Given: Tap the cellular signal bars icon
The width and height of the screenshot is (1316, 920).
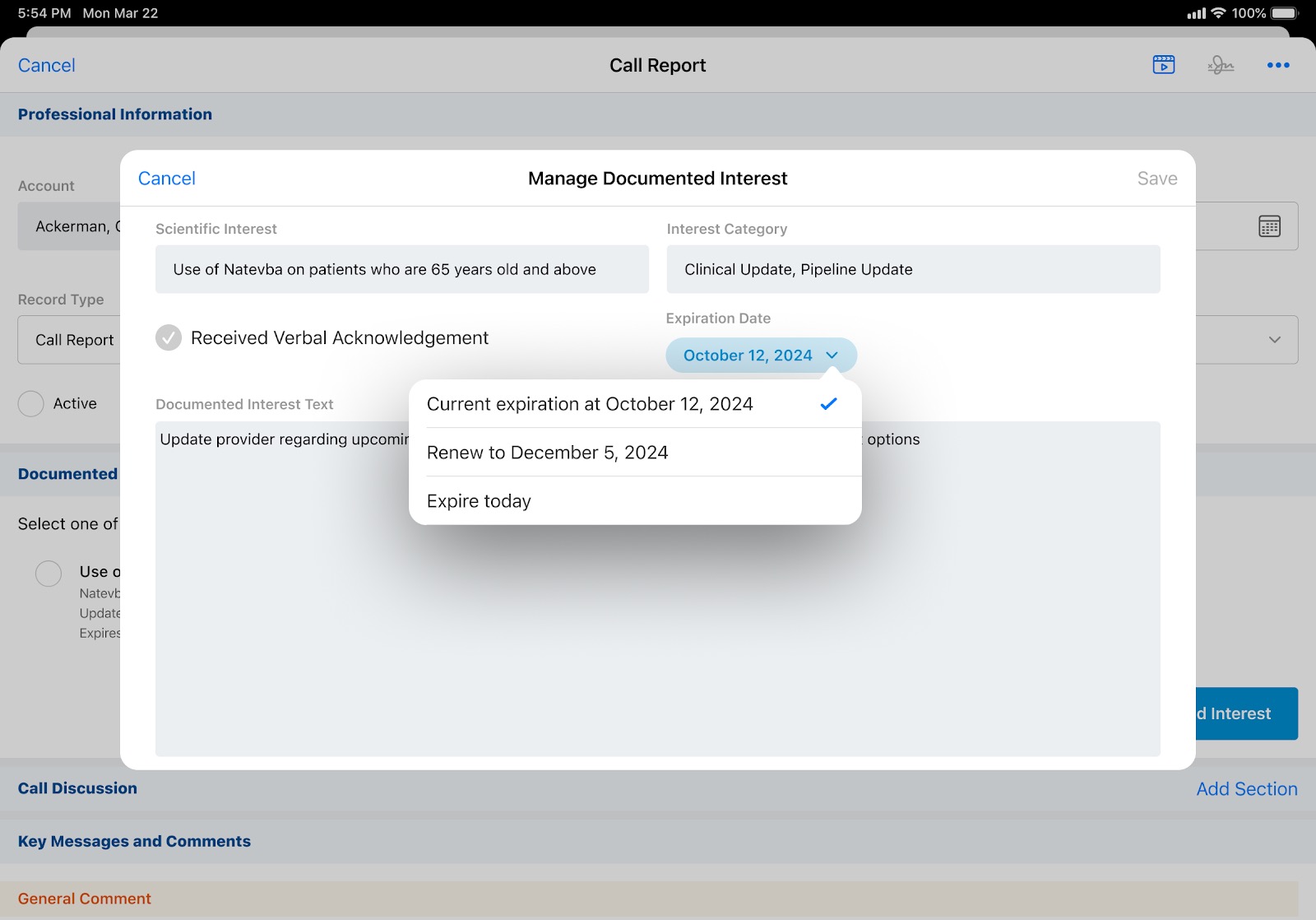Looking at the screenshot, I should tap(1196, 13).
